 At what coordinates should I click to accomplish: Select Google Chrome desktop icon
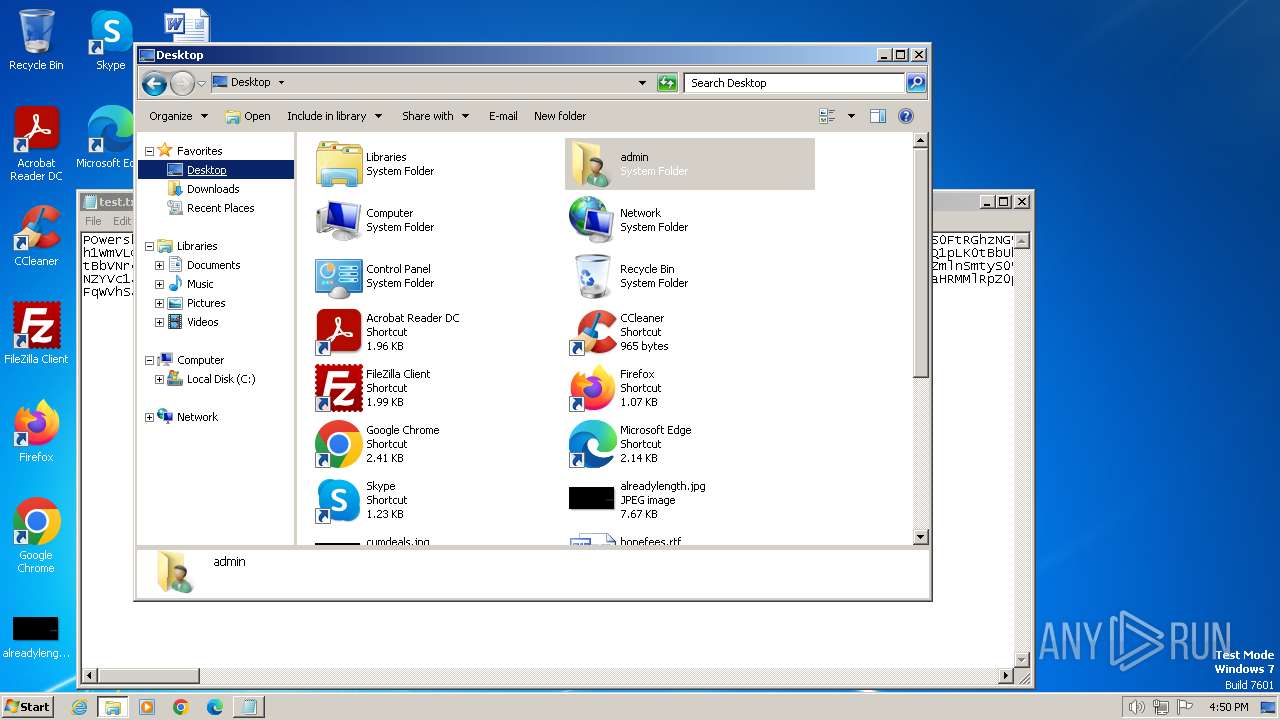pos(36,536)
